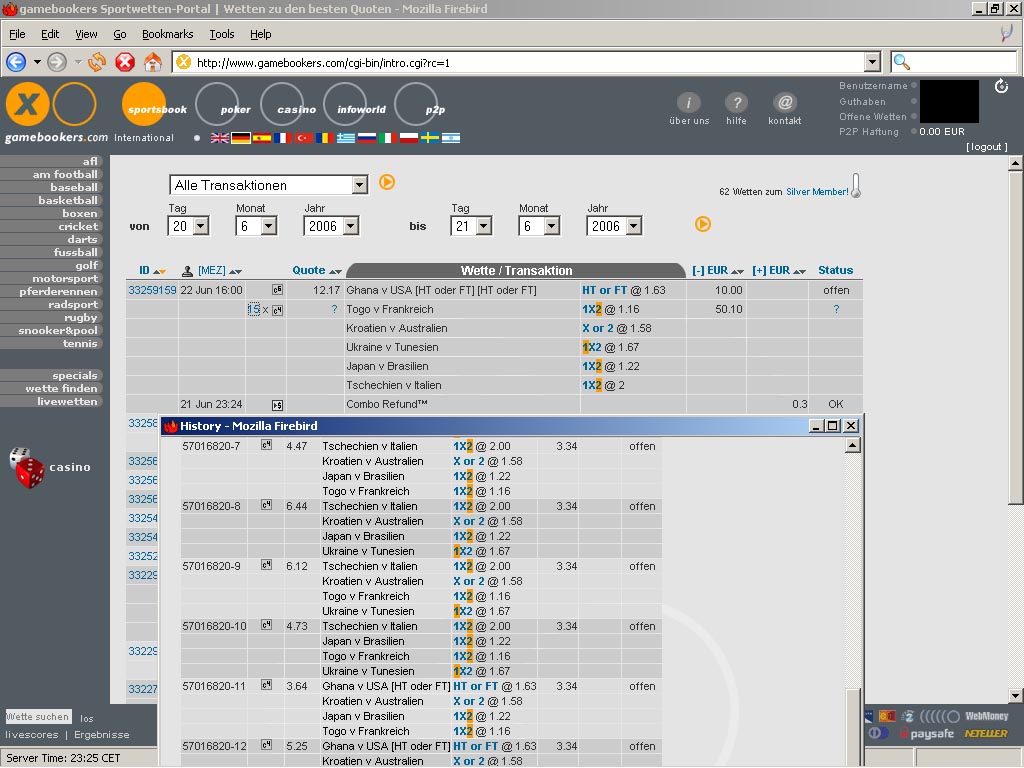
Task: Open the Bookmarks menu
Action: pyautogui.click(x=167, y=34)
